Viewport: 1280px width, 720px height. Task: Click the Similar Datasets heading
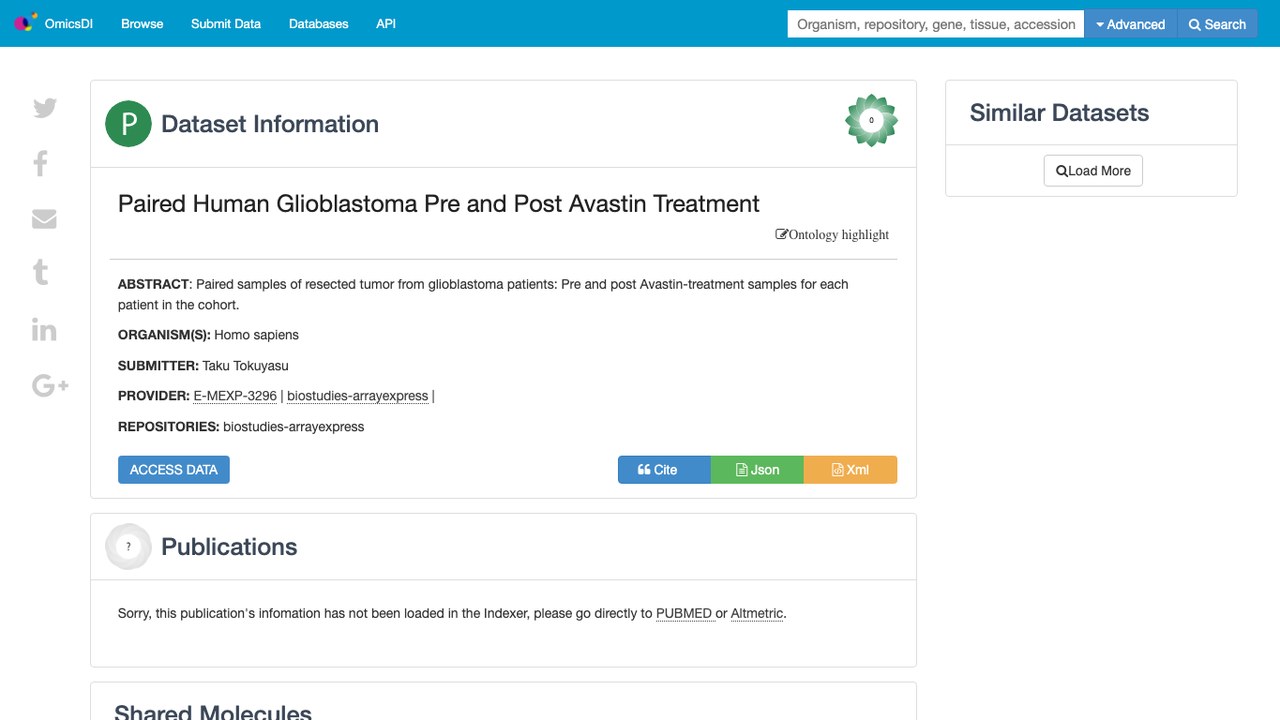[x=1059, y=113]
